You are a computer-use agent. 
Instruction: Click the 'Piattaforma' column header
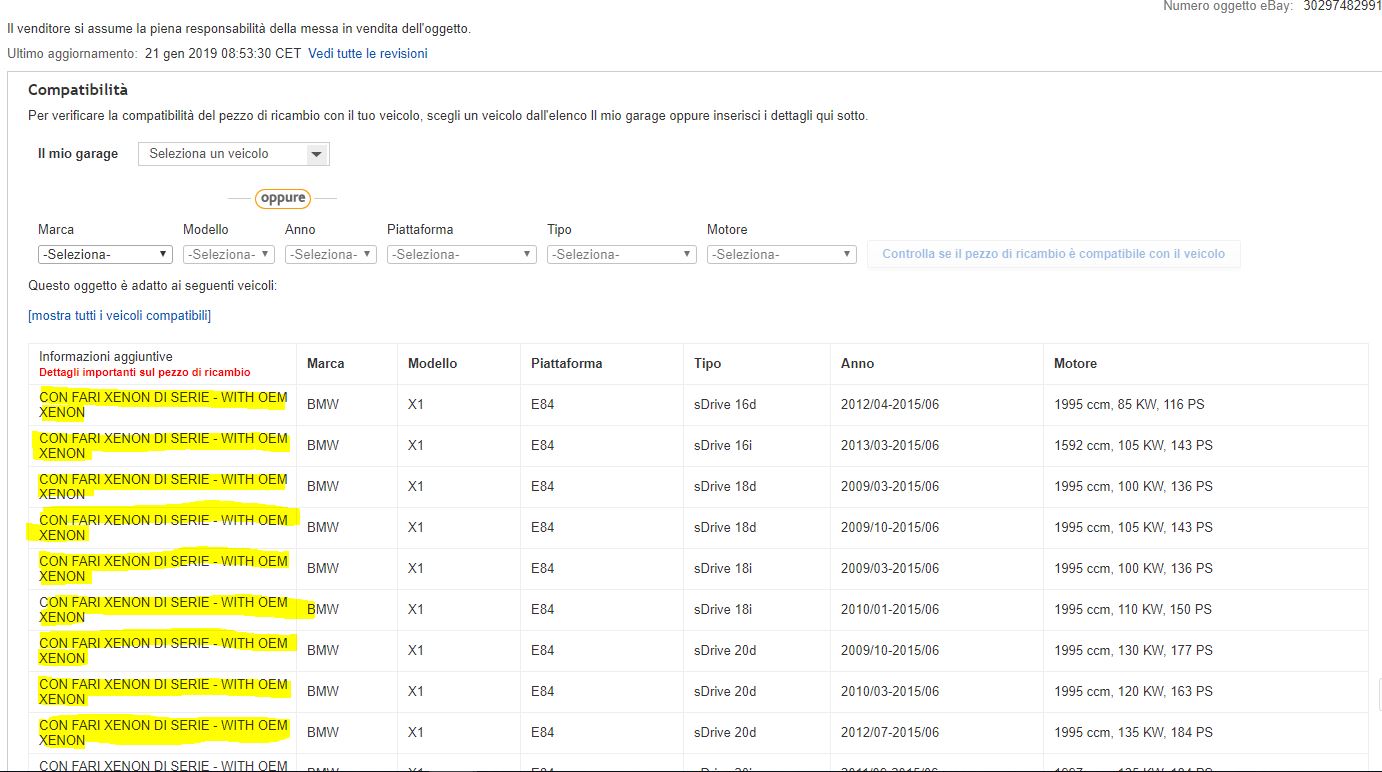[567, 364]
